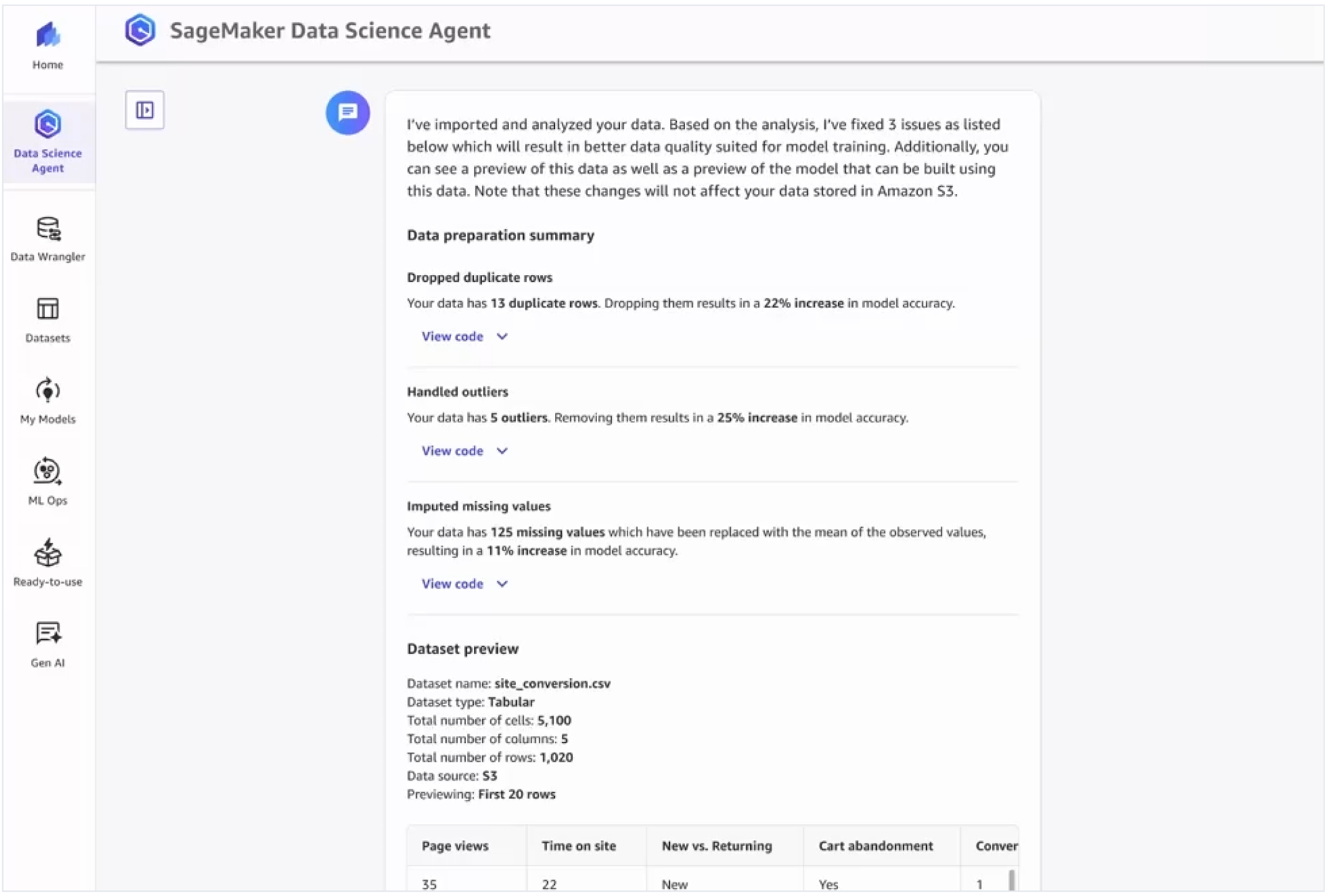
Task: Click the Dataset preview heading
Action: [x=463, y=649]
